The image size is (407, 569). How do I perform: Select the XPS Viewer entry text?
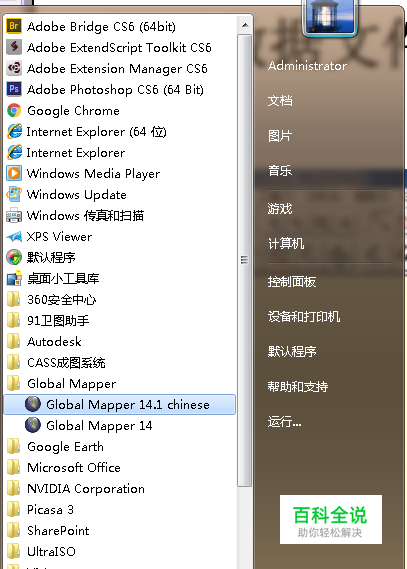(x=59, y=237)
